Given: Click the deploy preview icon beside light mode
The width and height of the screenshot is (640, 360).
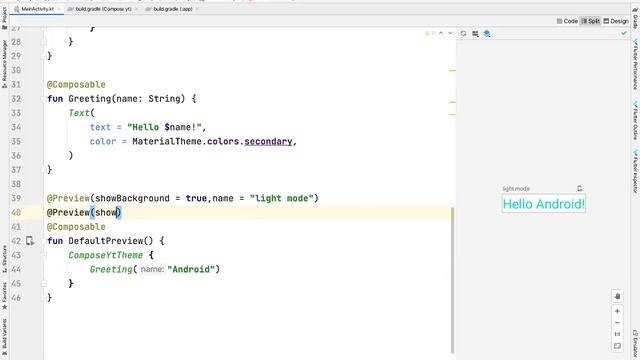Looking at the screenshot, I should [580, 189].
